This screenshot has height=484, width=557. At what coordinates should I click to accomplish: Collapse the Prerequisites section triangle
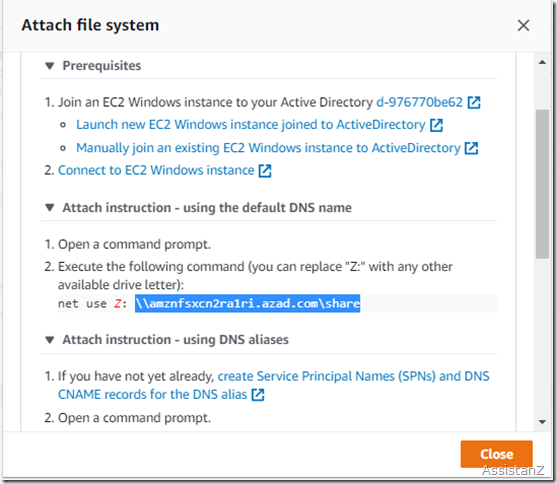click(x=50, y=66)
